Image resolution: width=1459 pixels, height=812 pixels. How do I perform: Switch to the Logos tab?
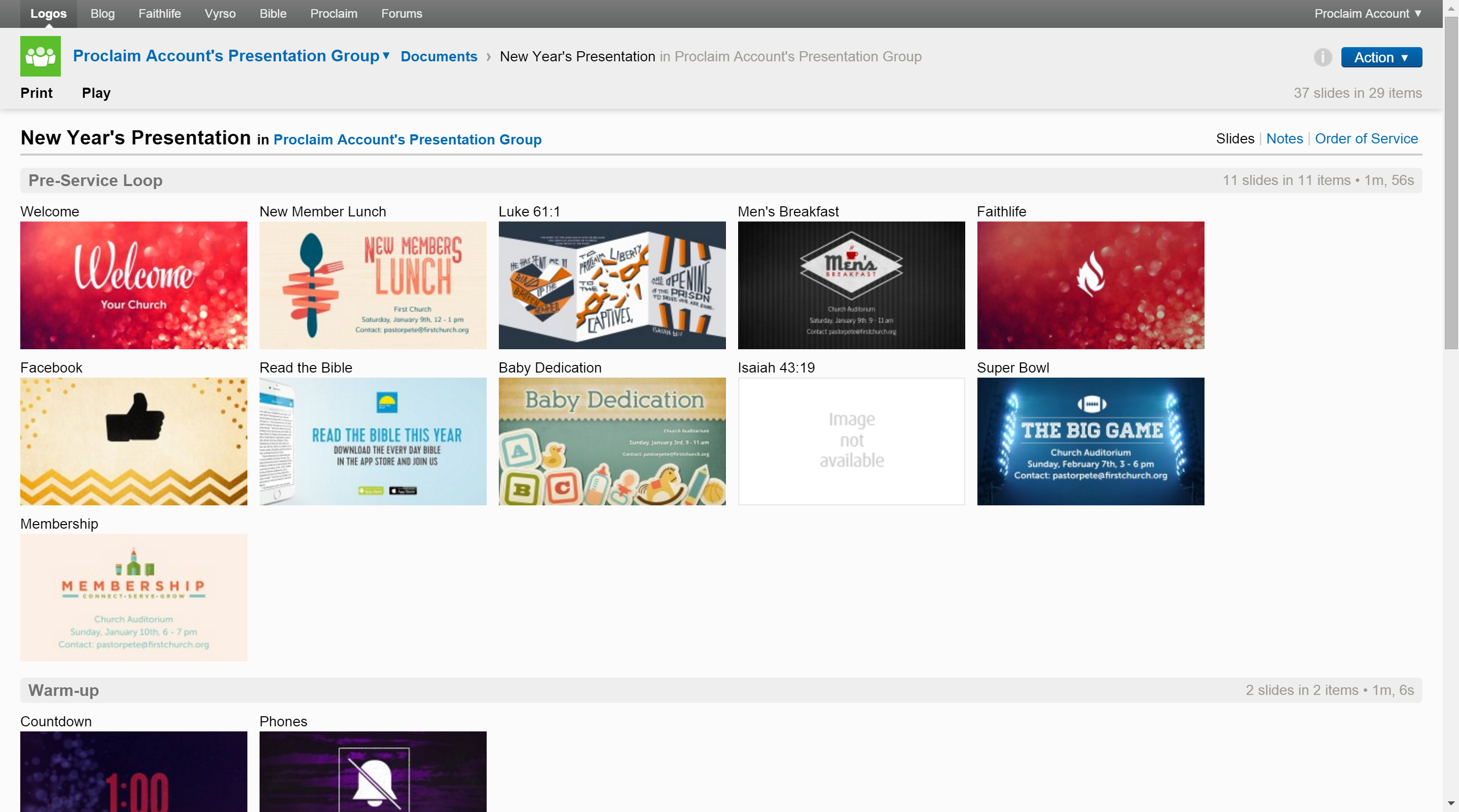pyautogui.click(x=48, y=14)
